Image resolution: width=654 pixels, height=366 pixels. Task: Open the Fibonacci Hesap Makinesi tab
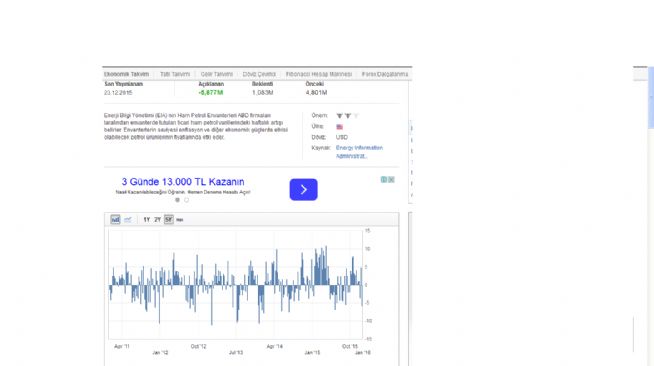click(319, 74)
